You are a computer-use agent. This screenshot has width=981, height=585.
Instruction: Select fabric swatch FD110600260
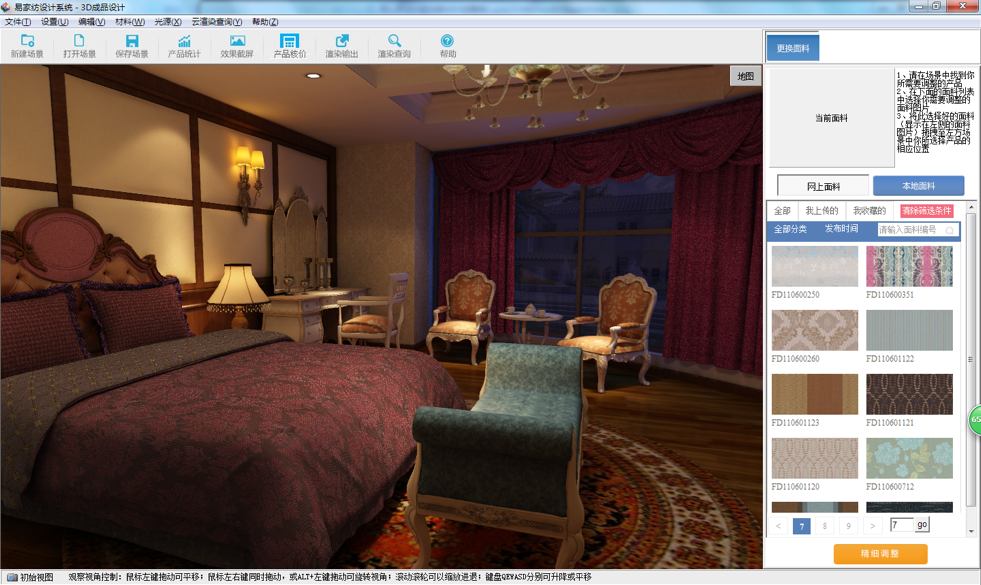[815, 330]
